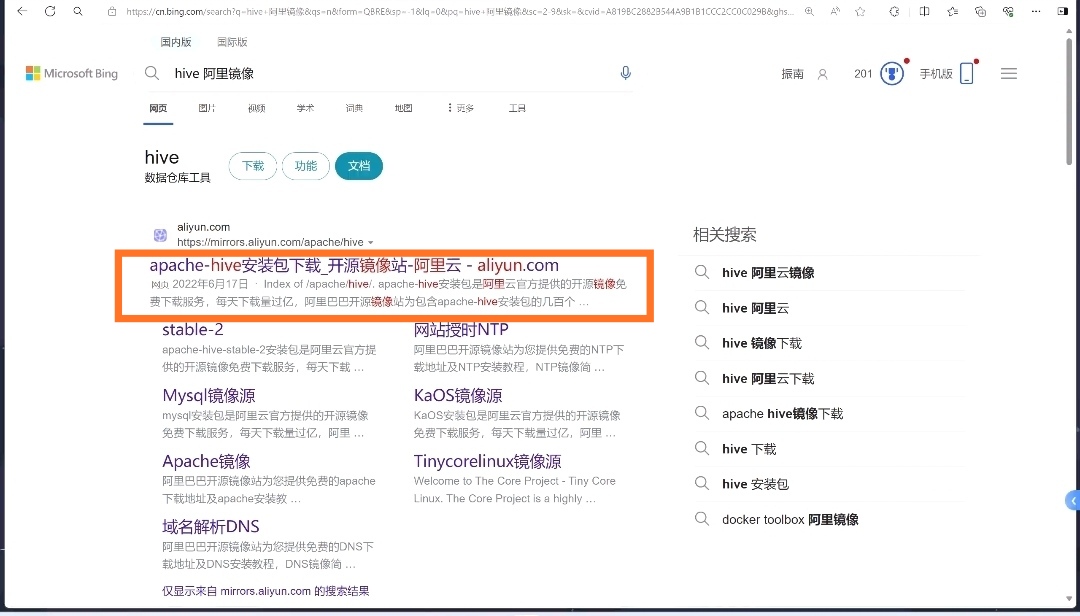Click the 201 rewards points count
This screenshot has height=616, width=1080.
pos(863,74)
